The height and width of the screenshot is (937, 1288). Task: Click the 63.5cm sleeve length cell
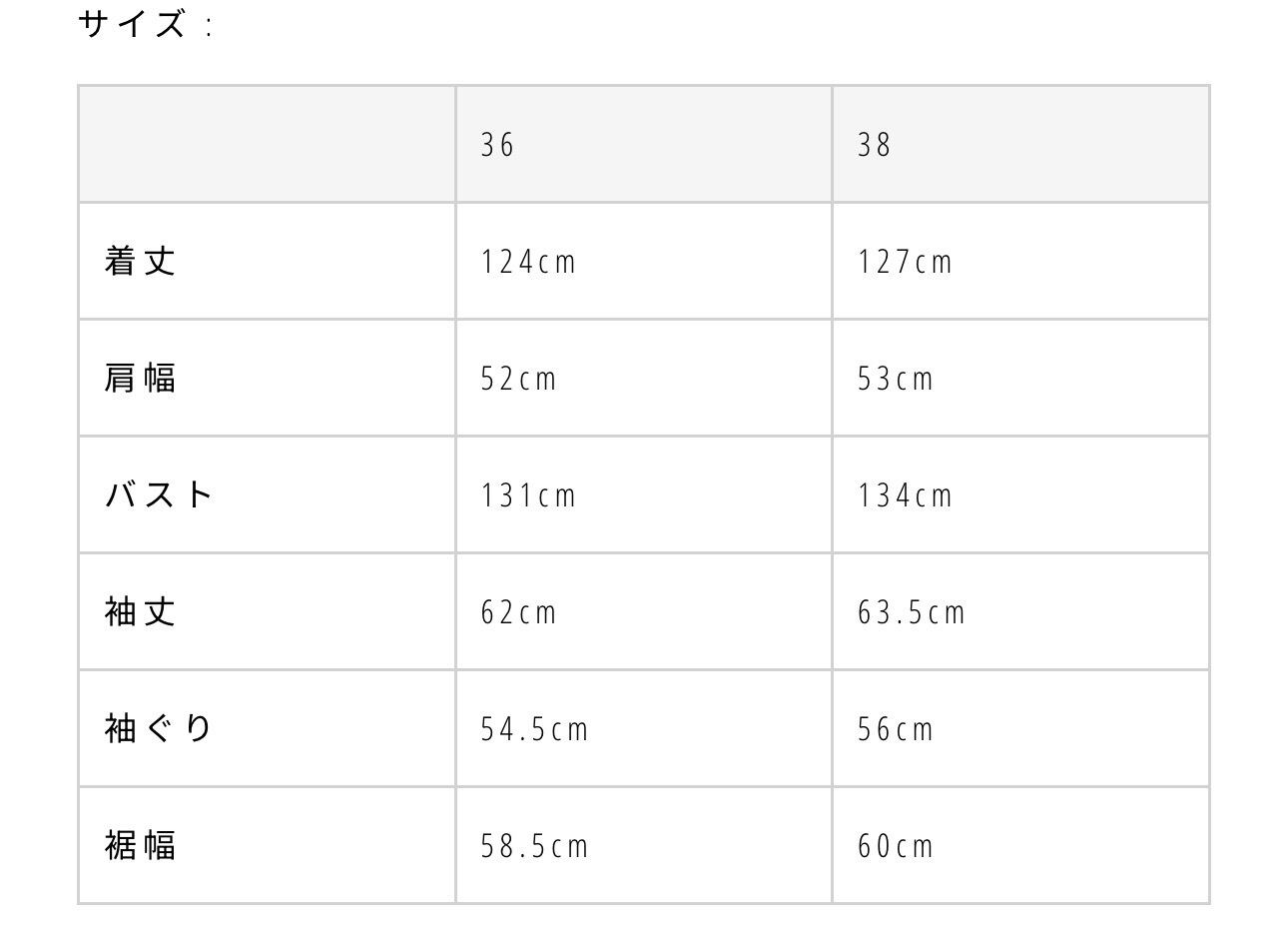click(x=912, y=612)
